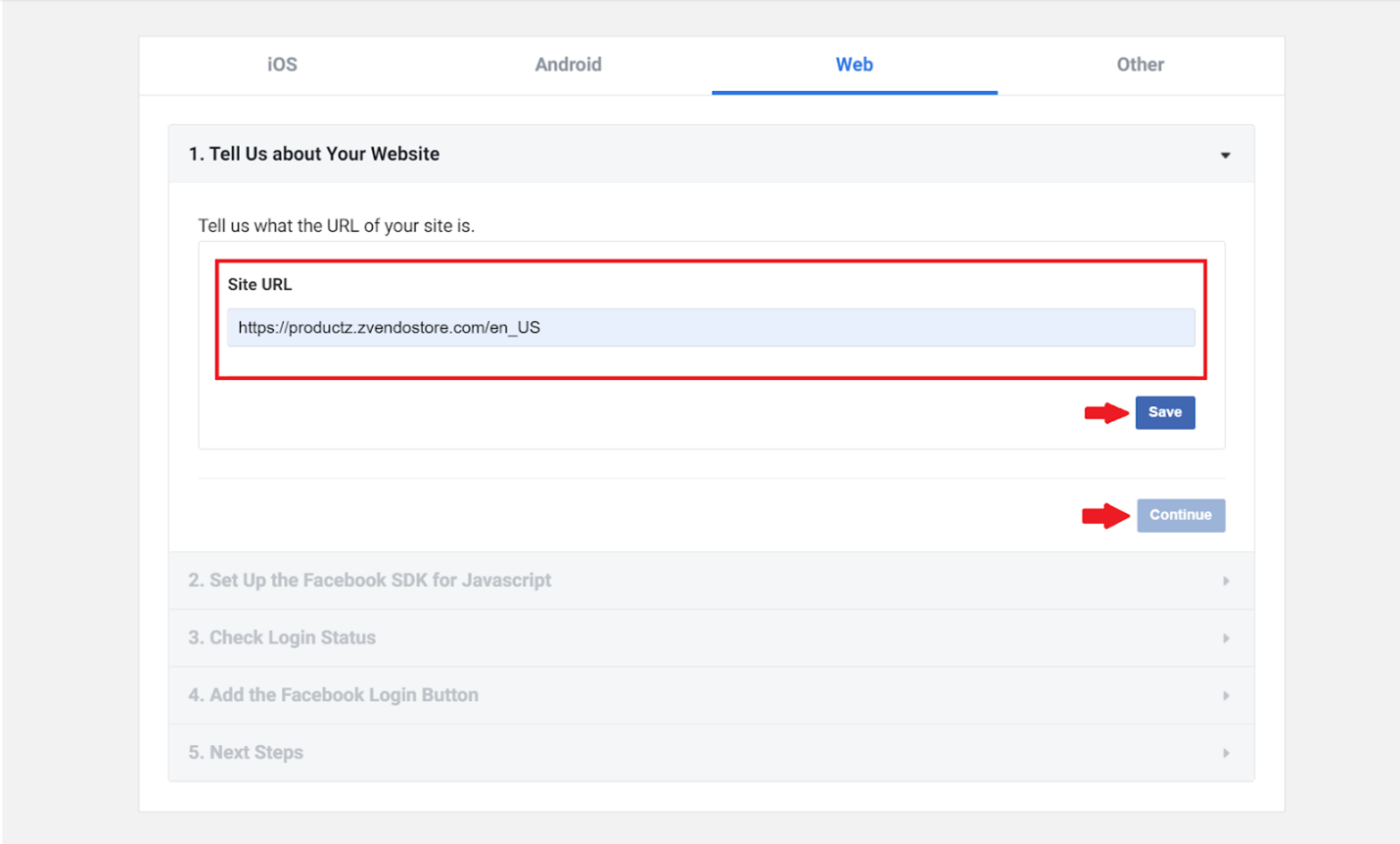Viewport: 1400px width, 844px height.
Task: Expand Add the Facebook Login Button arrow
Action: coord(1226,695)
